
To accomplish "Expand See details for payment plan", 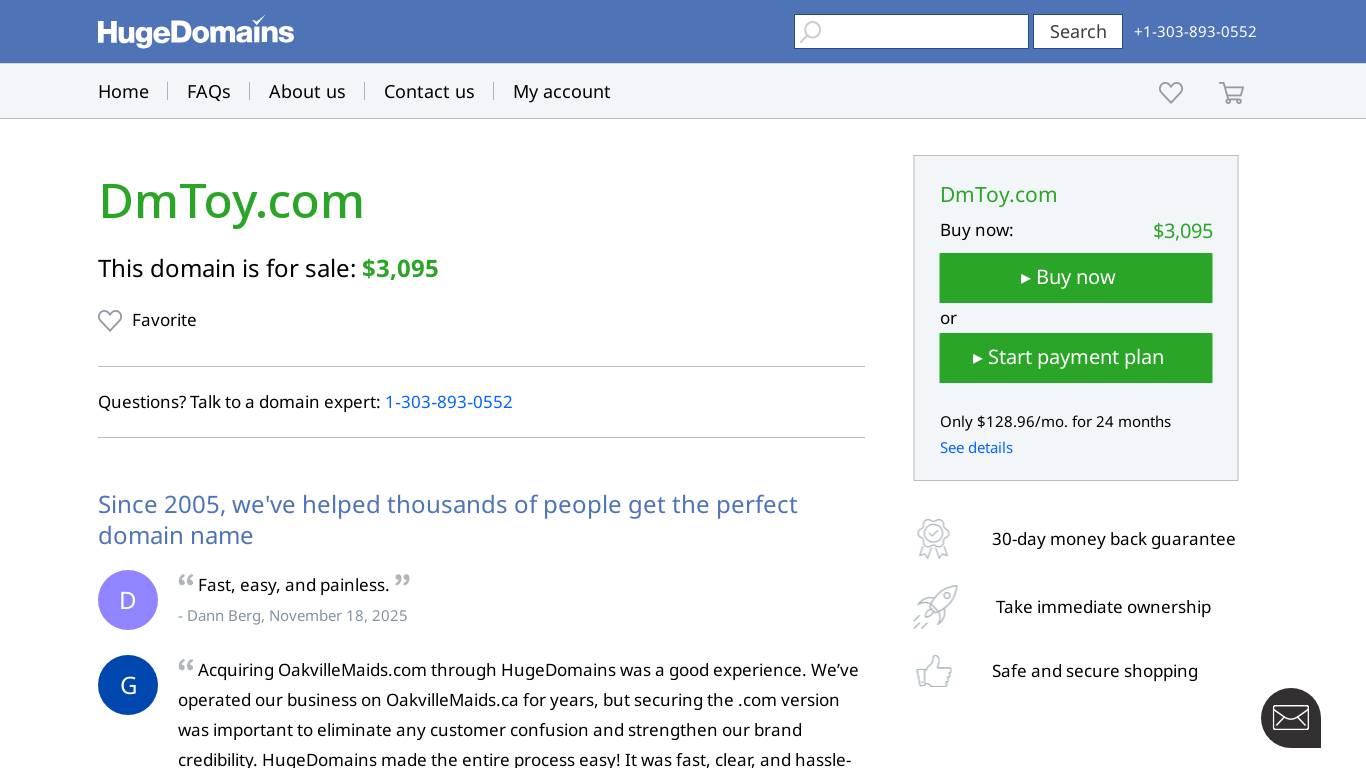I will [976, 447].
